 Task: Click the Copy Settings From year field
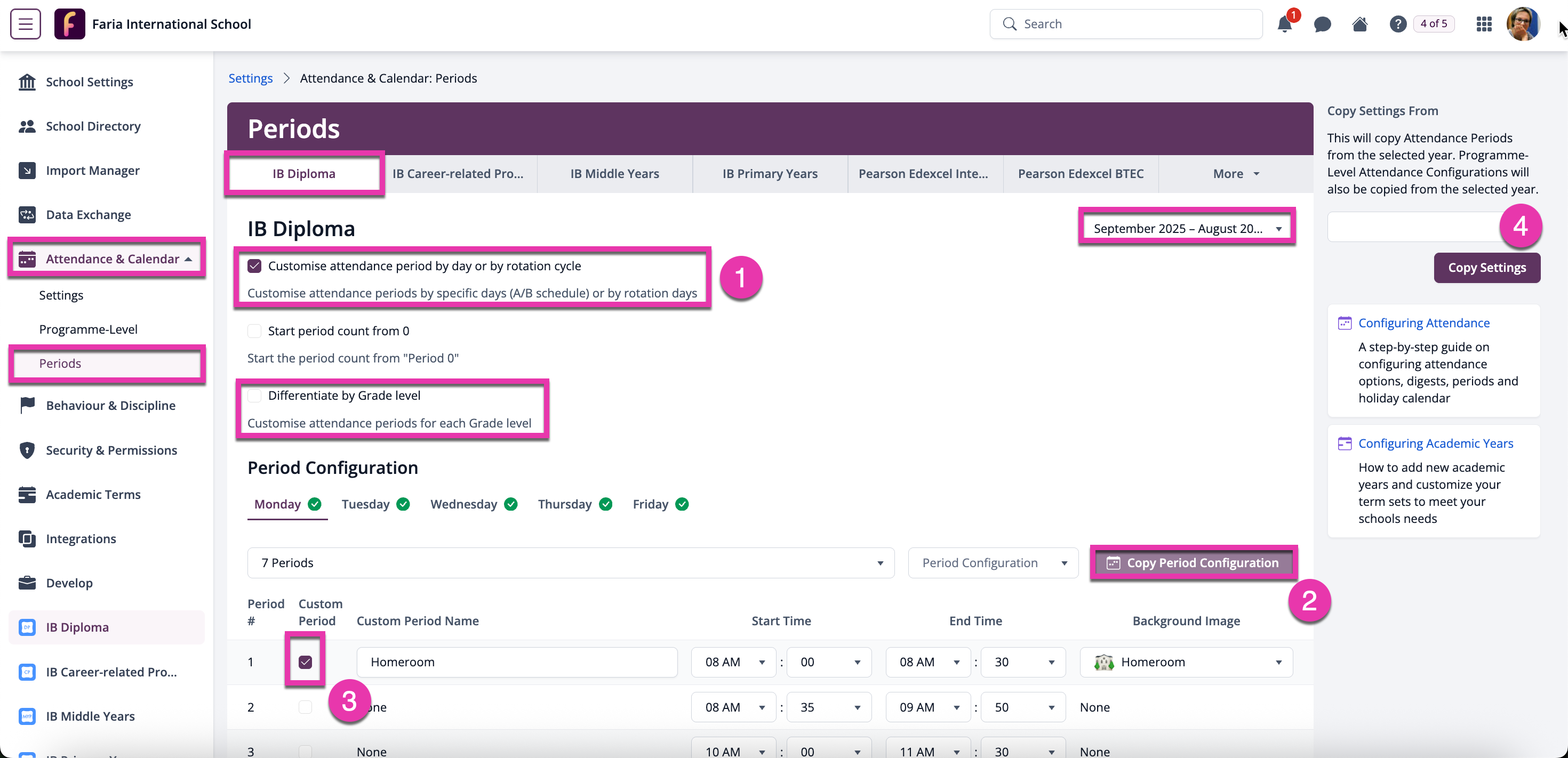click(x=1434, y=227)
